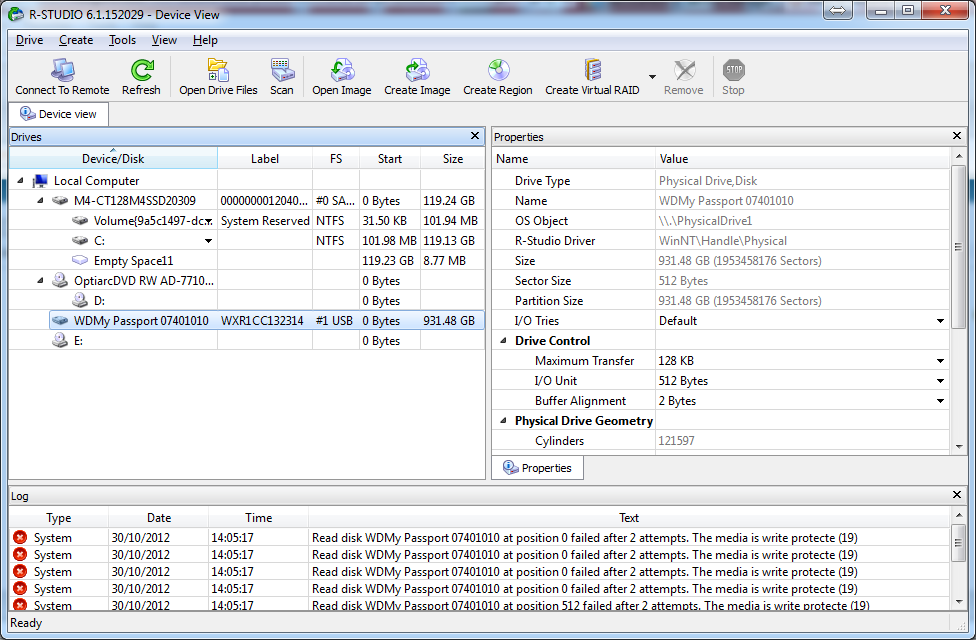
Task: Sort by the Start column header
Action: coord(390,159)
